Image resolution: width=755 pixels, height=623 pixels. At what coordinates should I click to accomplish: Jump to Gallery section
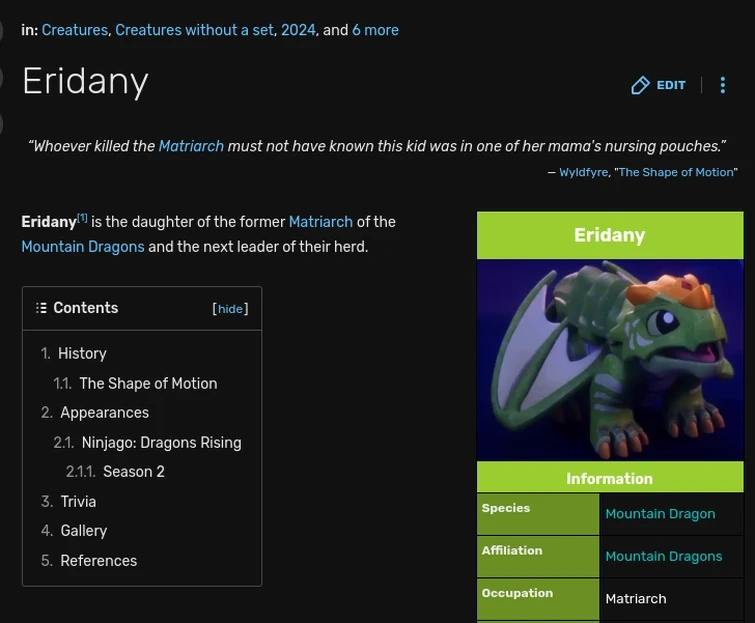83,530
